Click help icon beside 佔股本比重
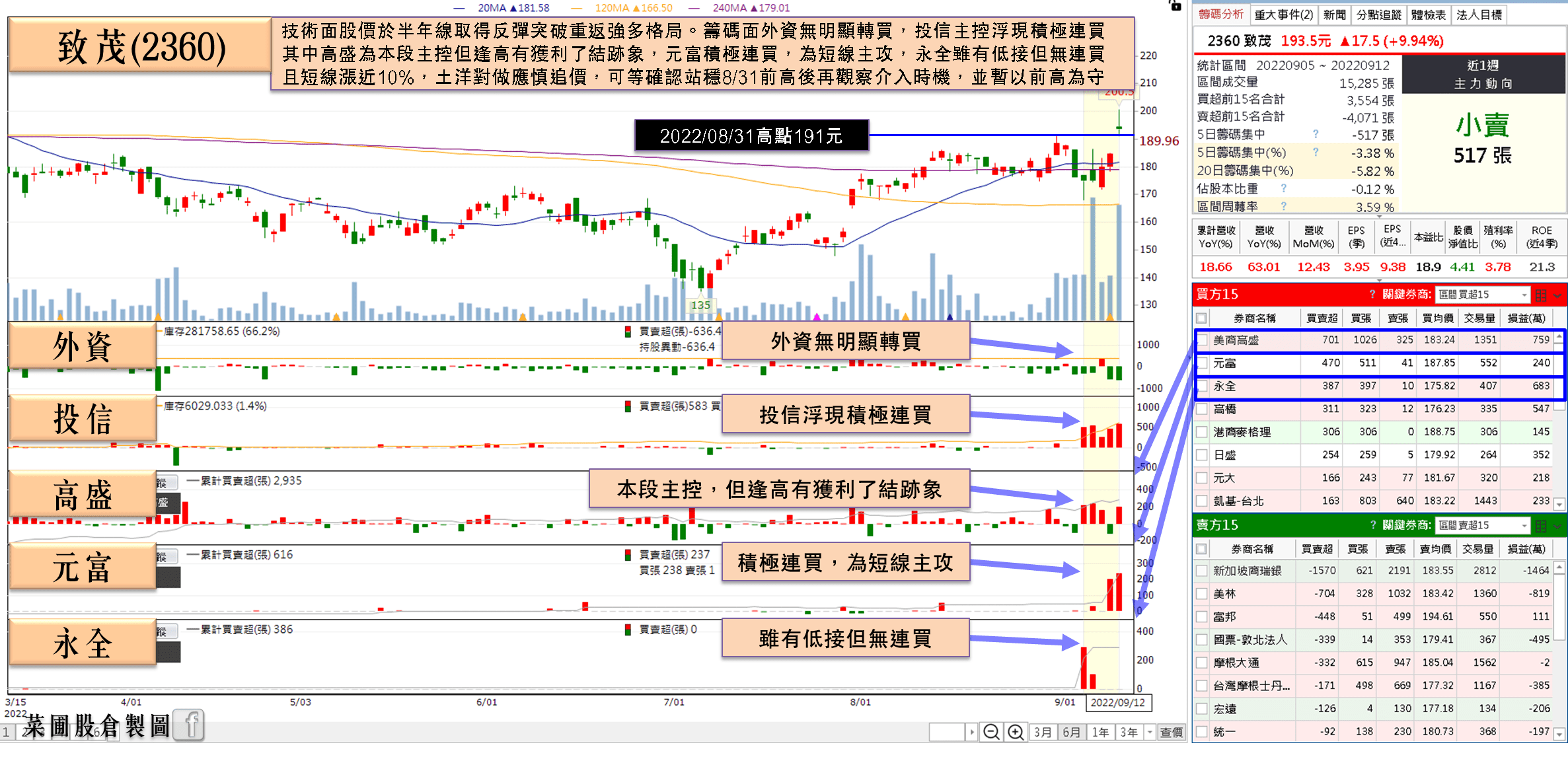1568x761 pixels. tap(1284, 188)
